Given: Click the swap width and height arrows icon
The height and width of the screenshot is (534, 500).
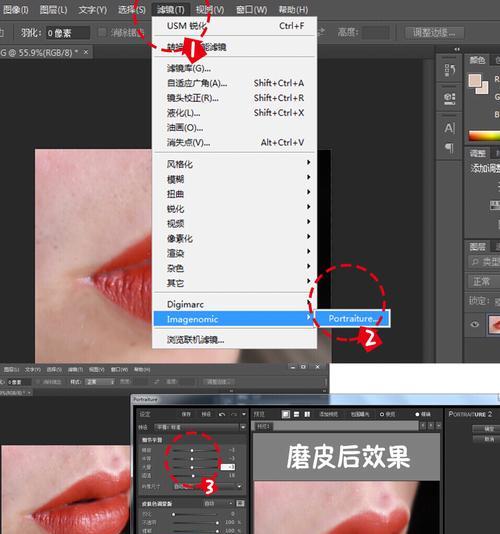Looking at the screenshot, I should click(320, 32).
